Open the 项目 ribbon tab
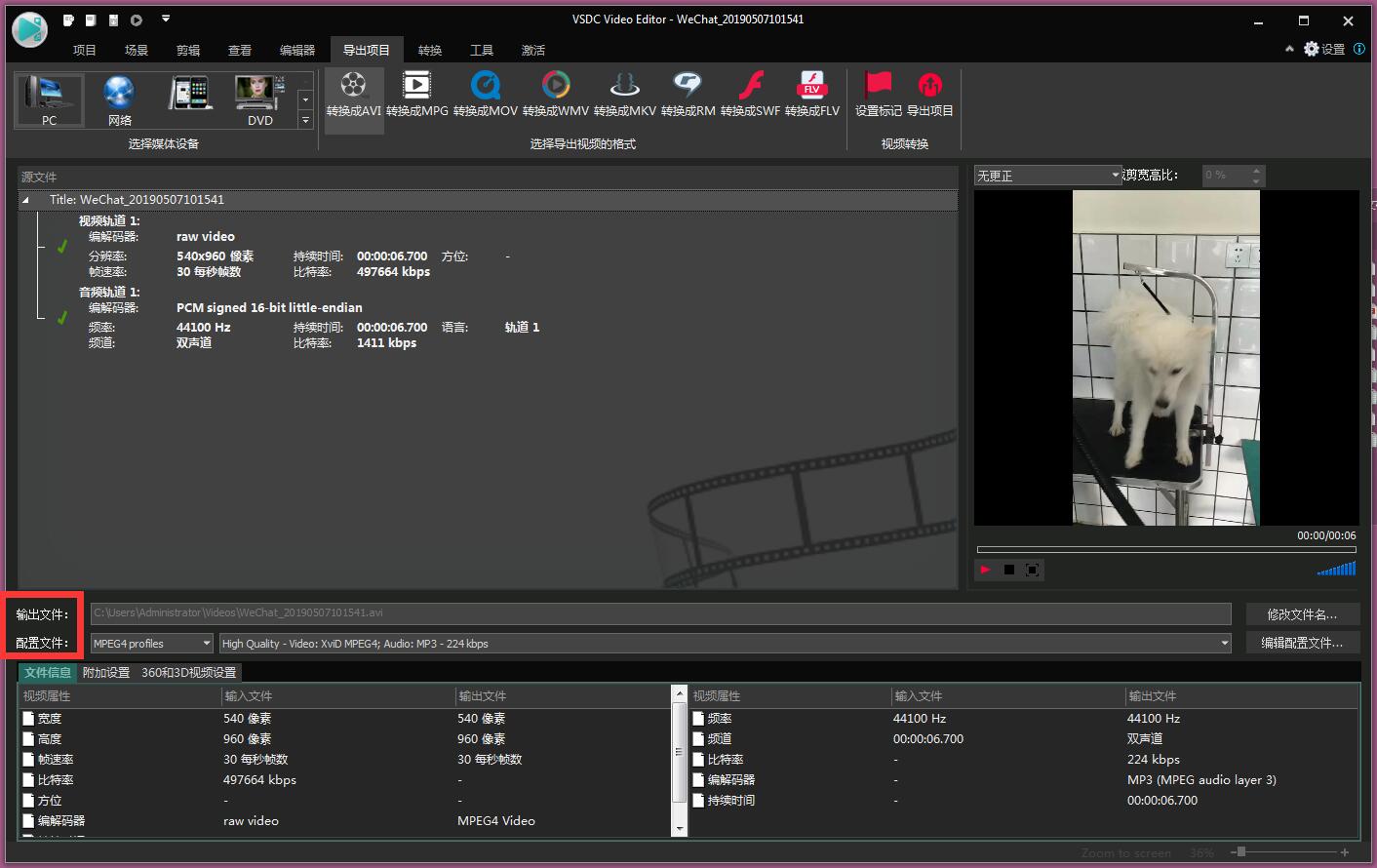The image size is (1377, 868). point(85,51)
